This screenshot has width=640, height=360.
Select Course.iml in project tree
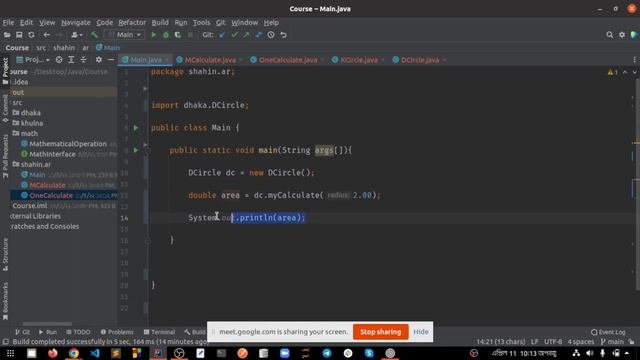click(x=29, y=206)
